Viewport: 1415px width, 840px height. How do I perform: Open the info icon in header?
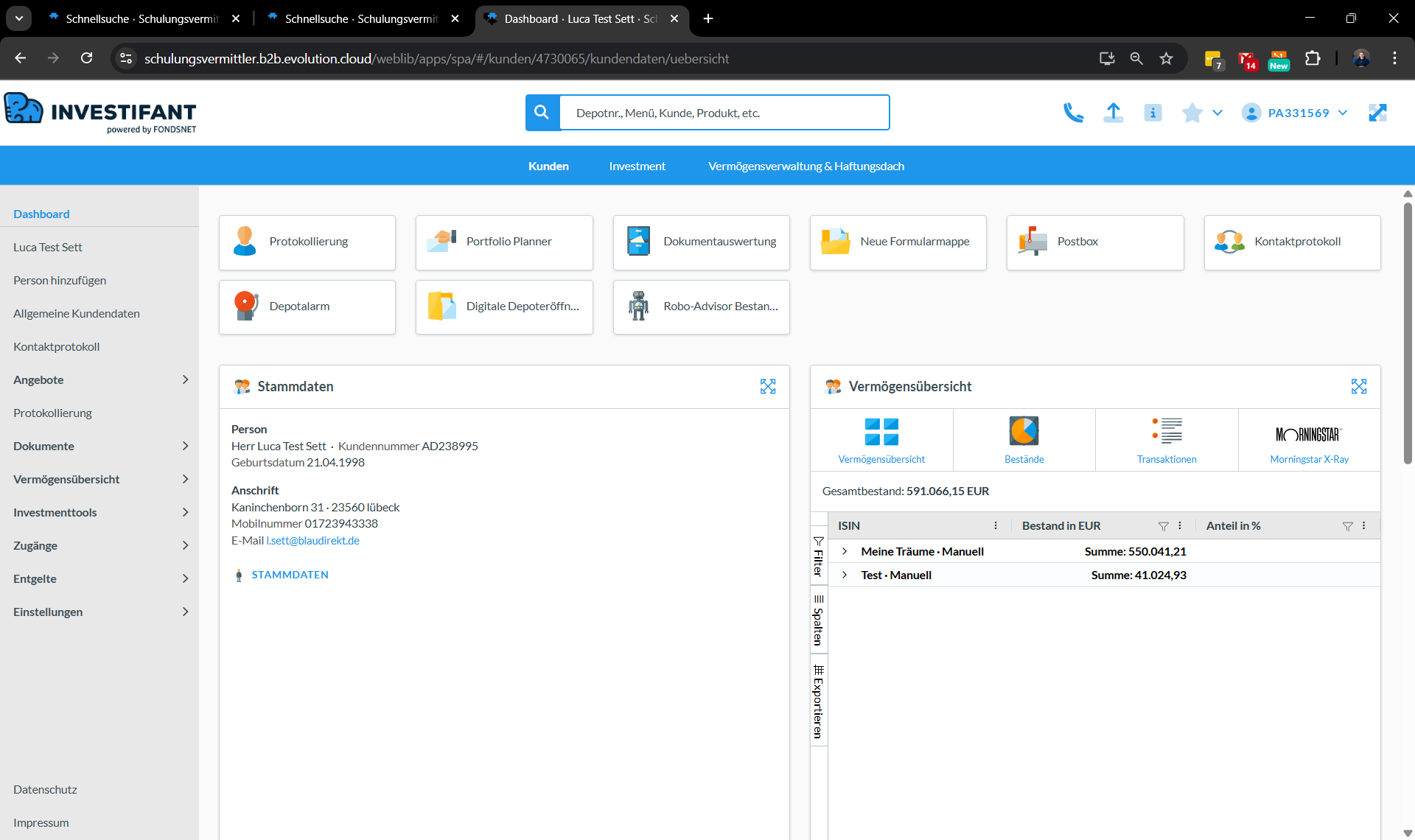click(1153, 113)
